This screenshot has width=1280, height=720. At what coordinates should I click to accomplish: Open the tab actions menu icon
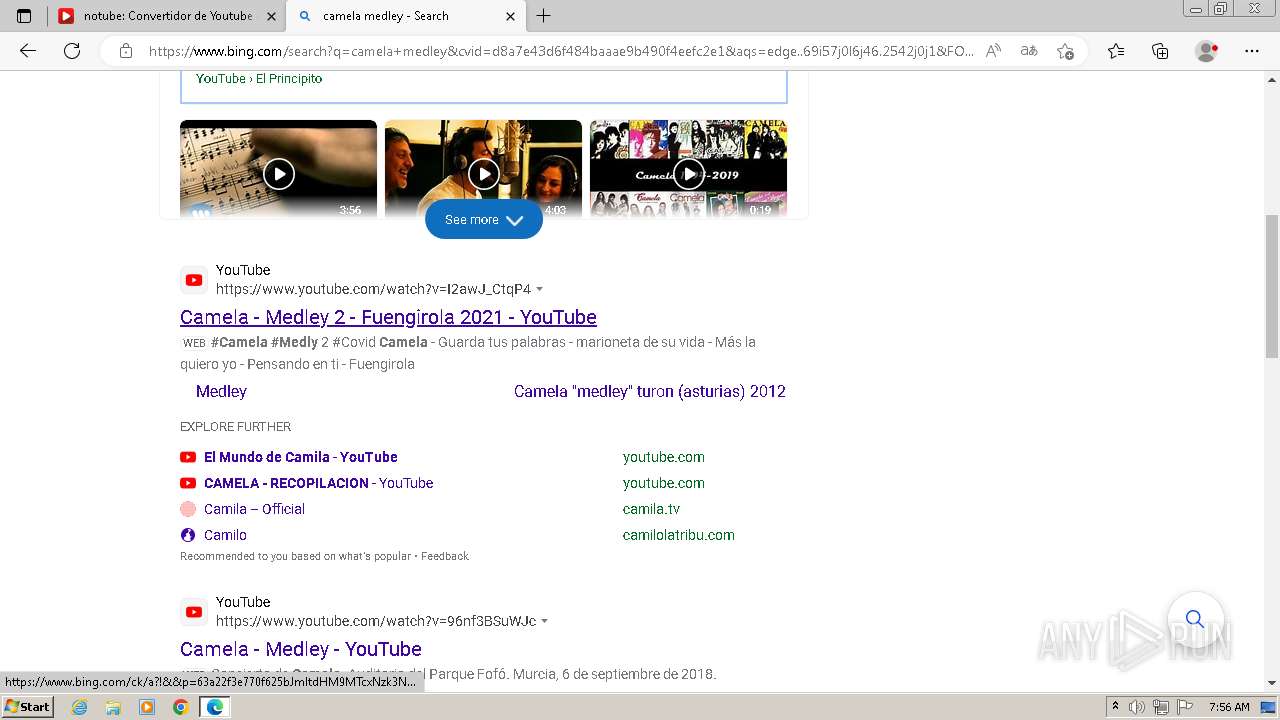point(24,16)
